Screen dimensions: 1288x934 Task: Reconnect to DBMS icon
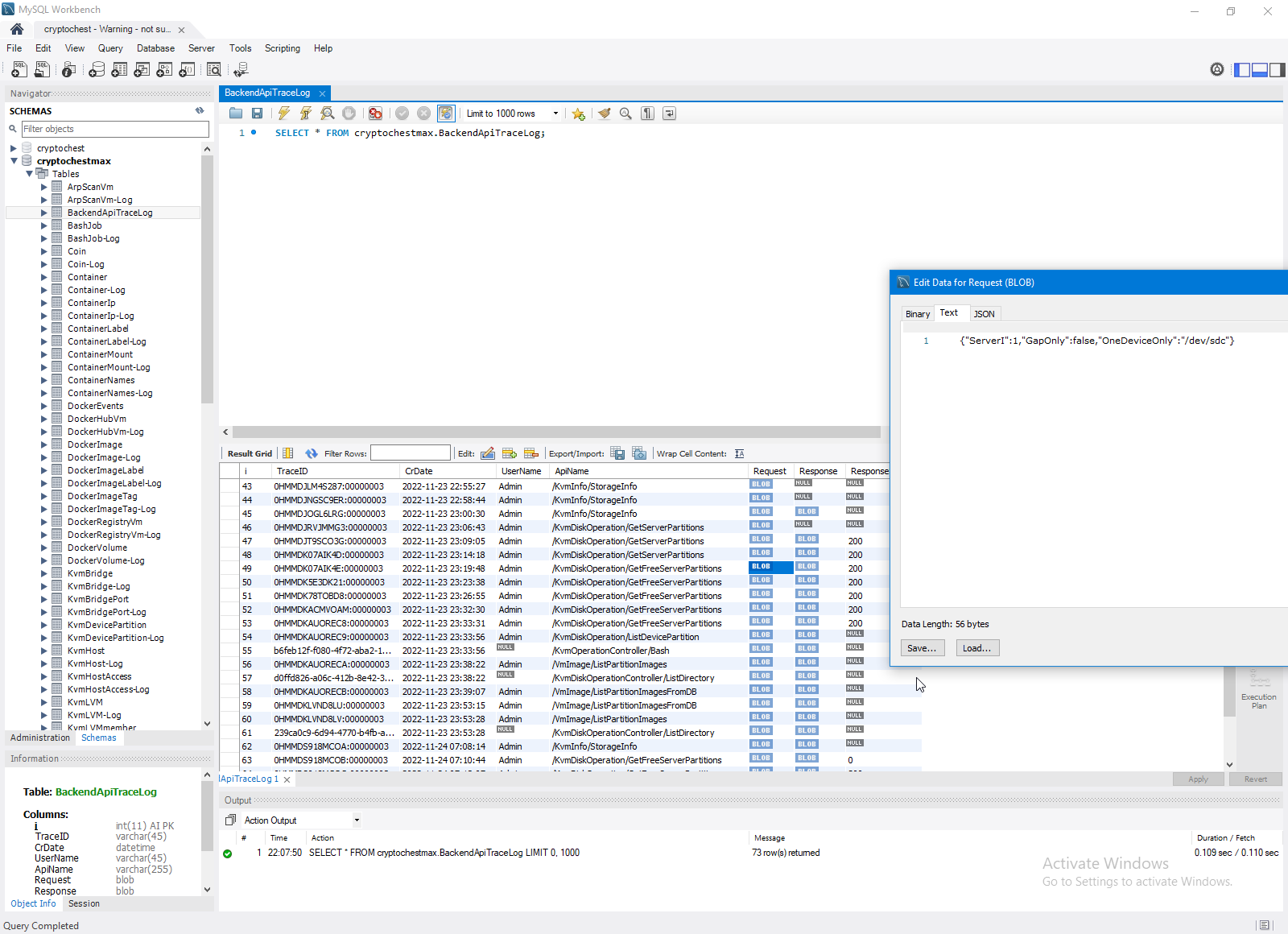tap(241, 70)
